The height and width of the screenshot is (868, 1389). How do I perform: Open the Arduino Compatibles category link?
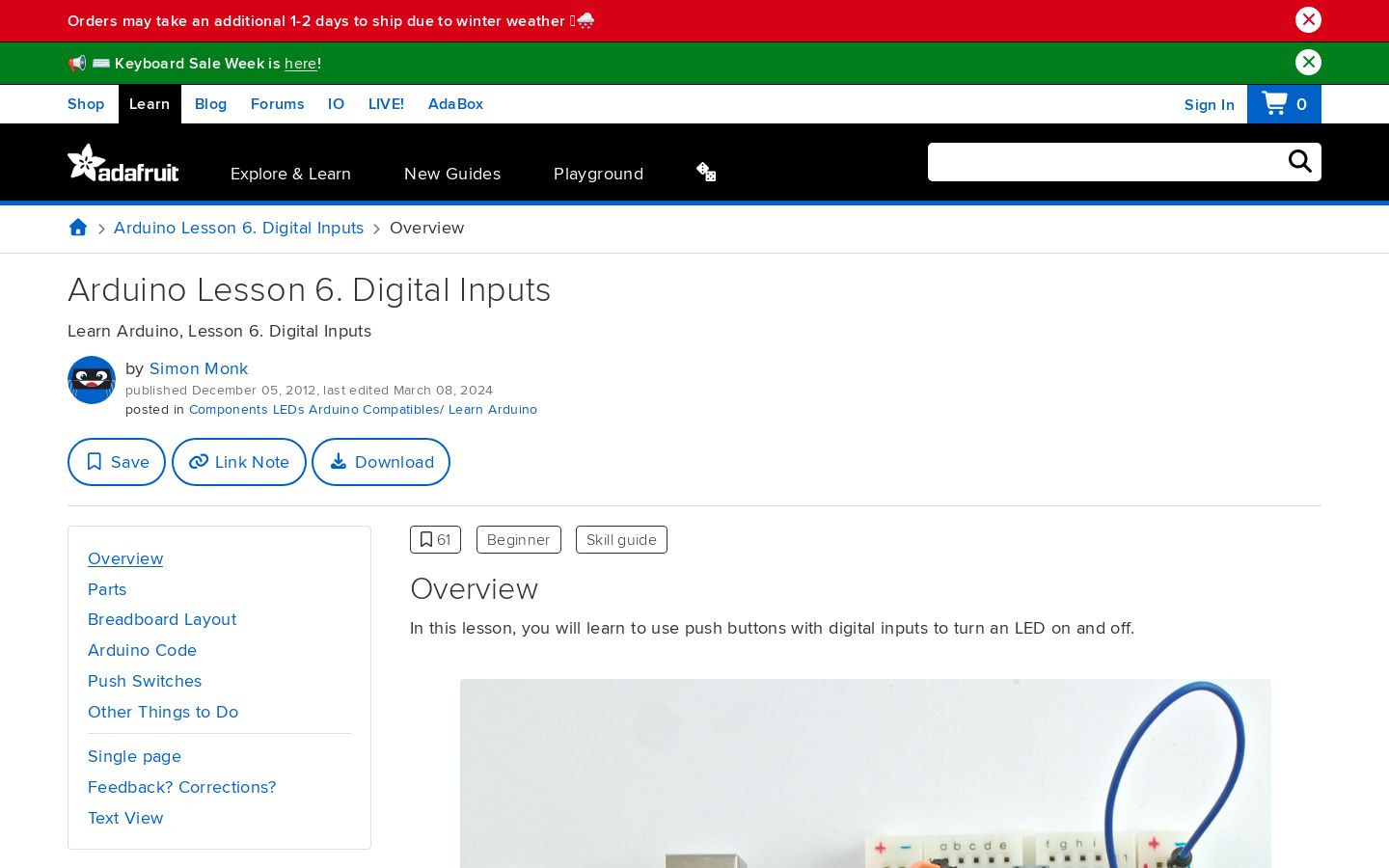pyautogui.click(x=374, y=410)
